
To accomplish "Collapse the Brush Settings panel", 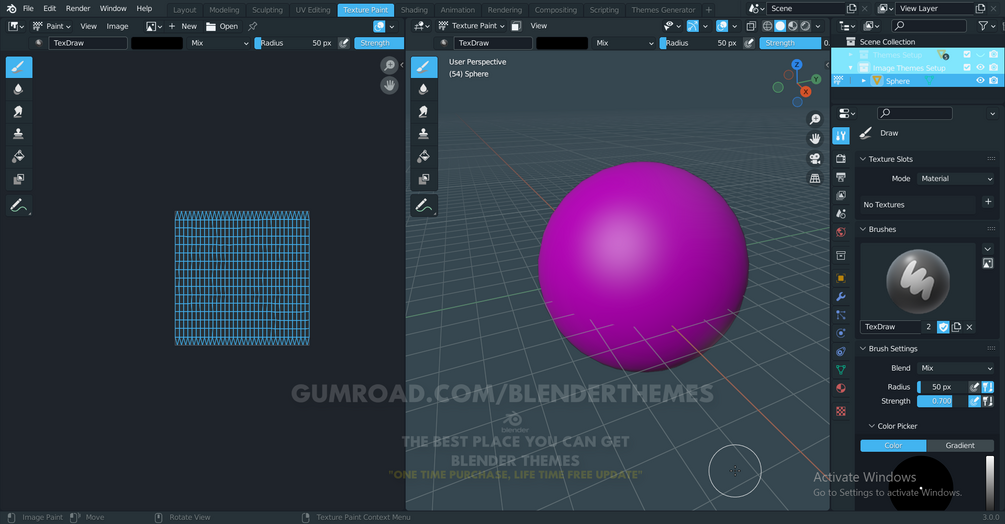I will [863, 348].
